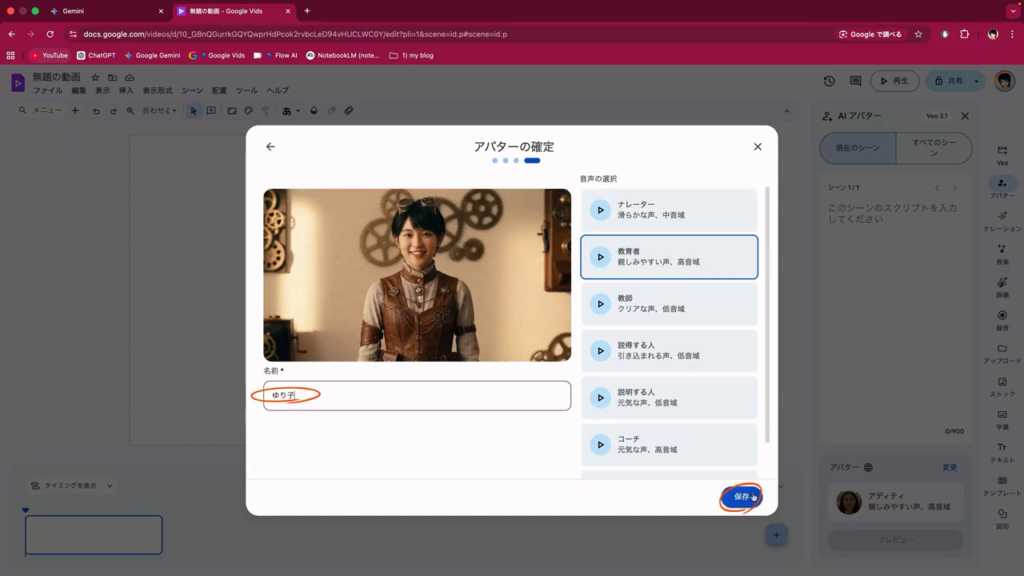Select the 説得する人 voice option
This screenshot has height=576, width=1024.
(x=669, y=351)
